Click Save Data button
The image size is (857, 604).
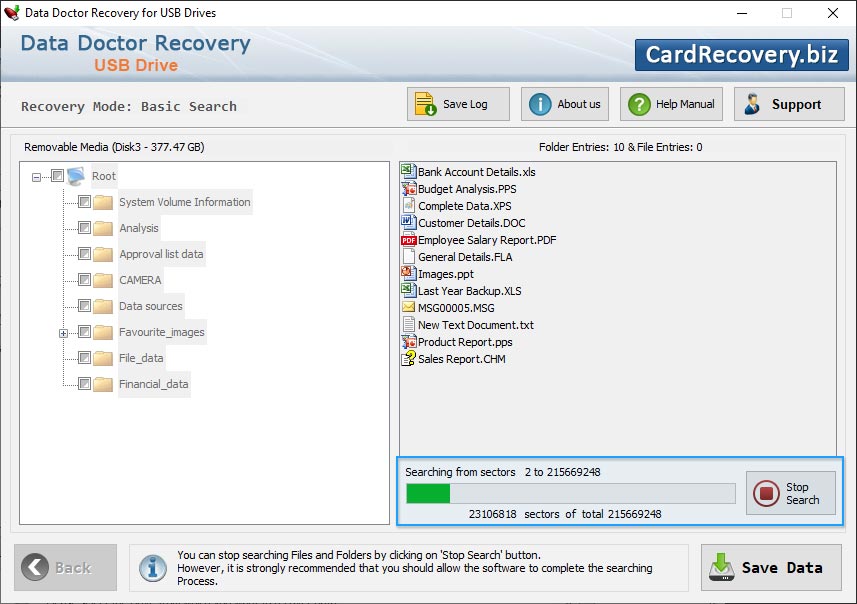771,567
